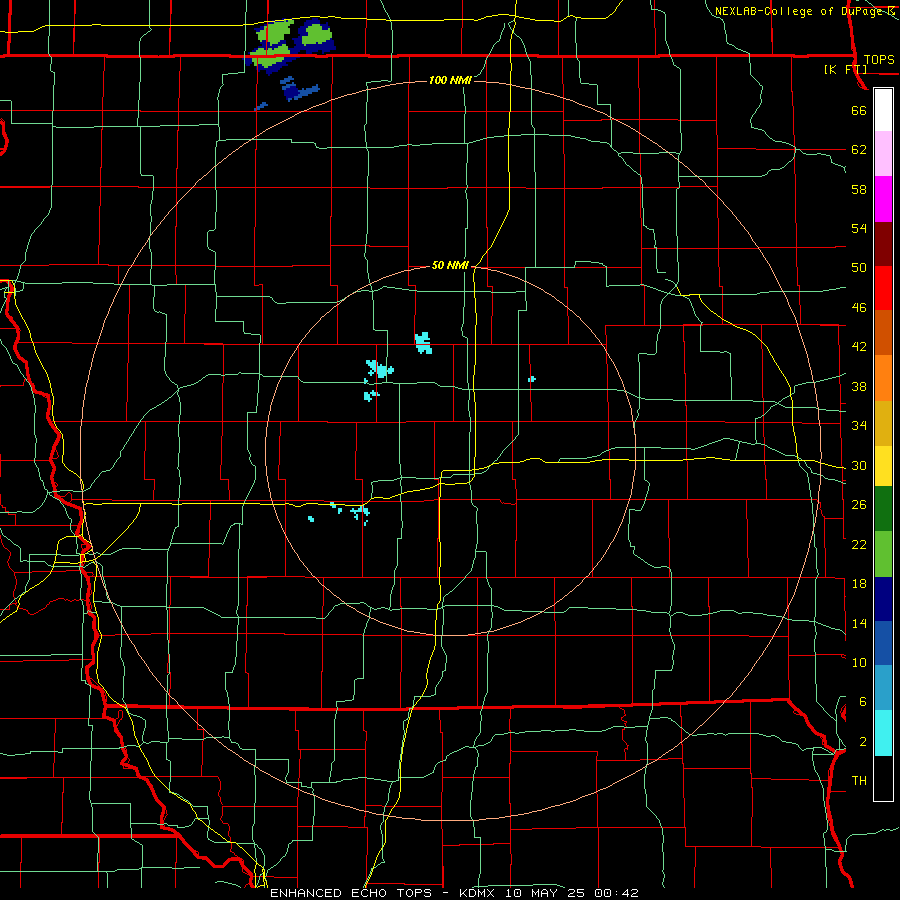Click the "6" scale label
The height and width of the screenshot is (900, 900).
pos(863,702)
